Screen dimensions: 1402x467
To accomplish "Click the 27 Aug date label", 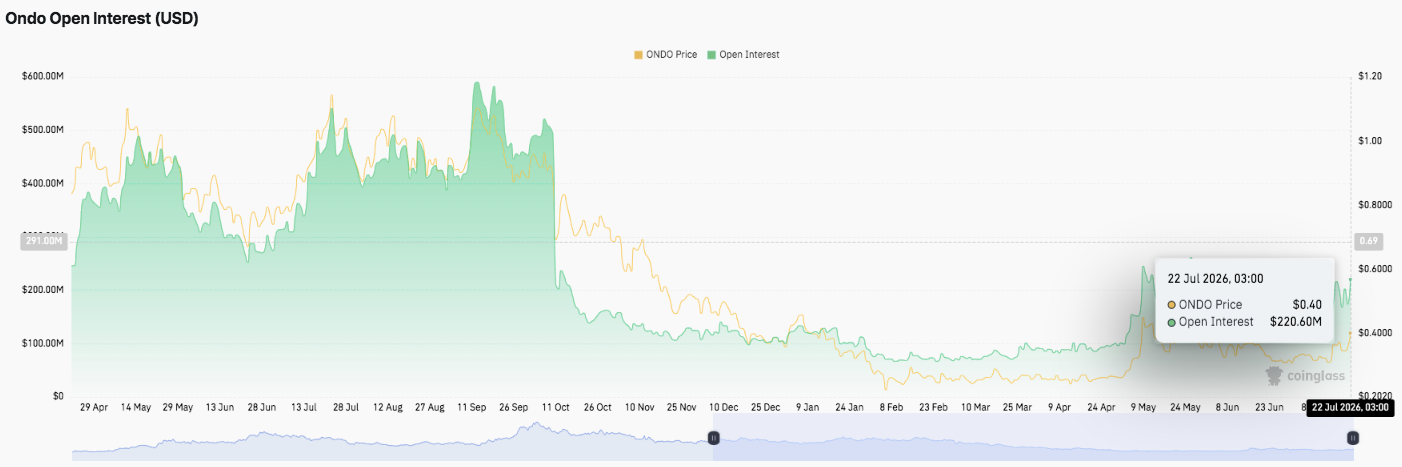I will point(430,408).
